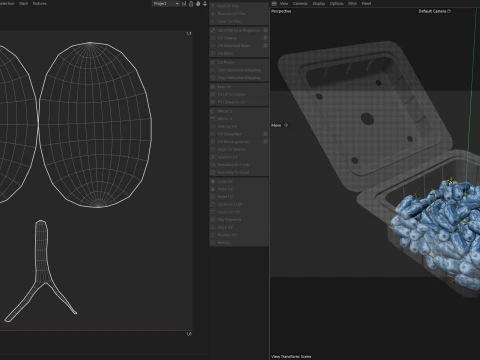This screenshot has height=360, width=480.
Task: Click the Mirror V icon
Action: click(213, 119)
